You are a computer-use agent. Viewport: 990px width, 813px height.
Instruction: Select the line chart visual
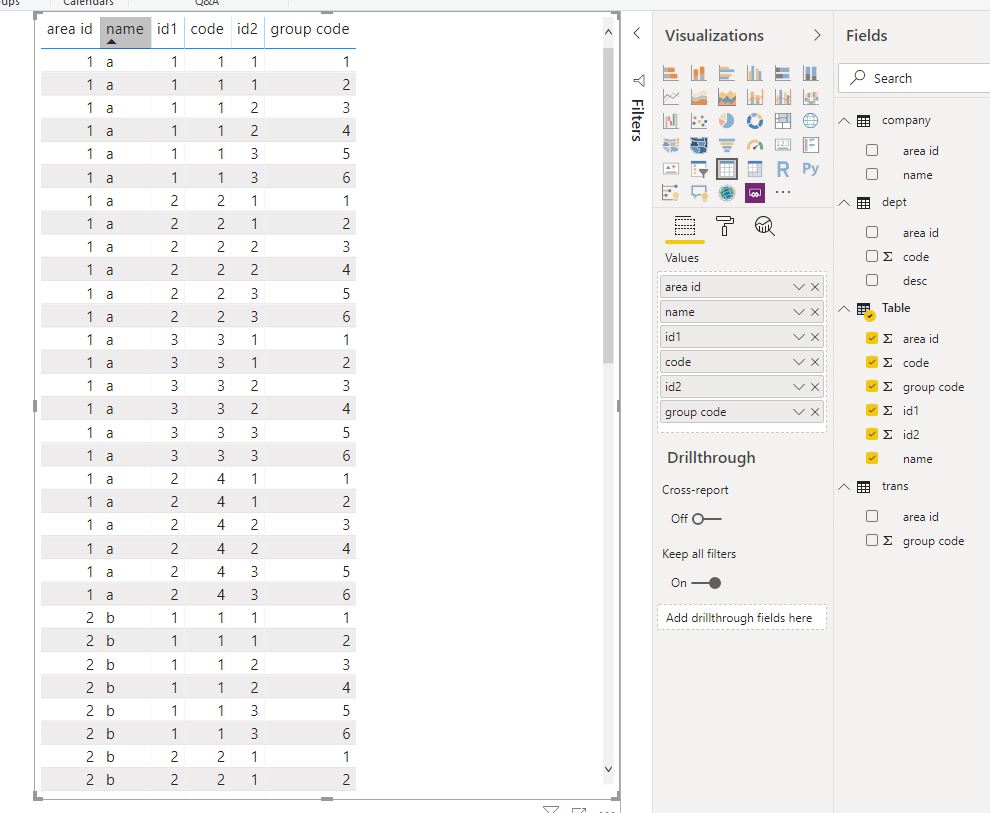click(671, 97)
